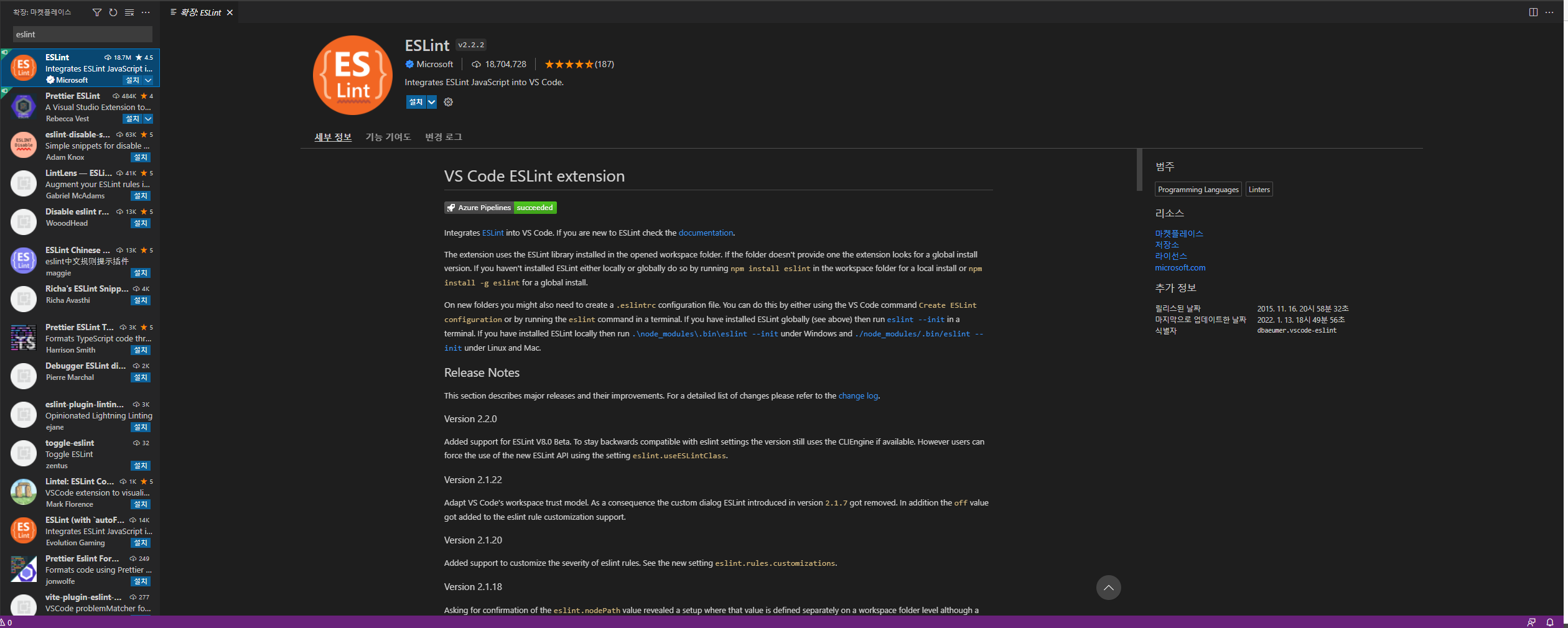Select the vite-plugin-eslint extension row
Viewport: 1568px width, 628px height.
[80, 603]
